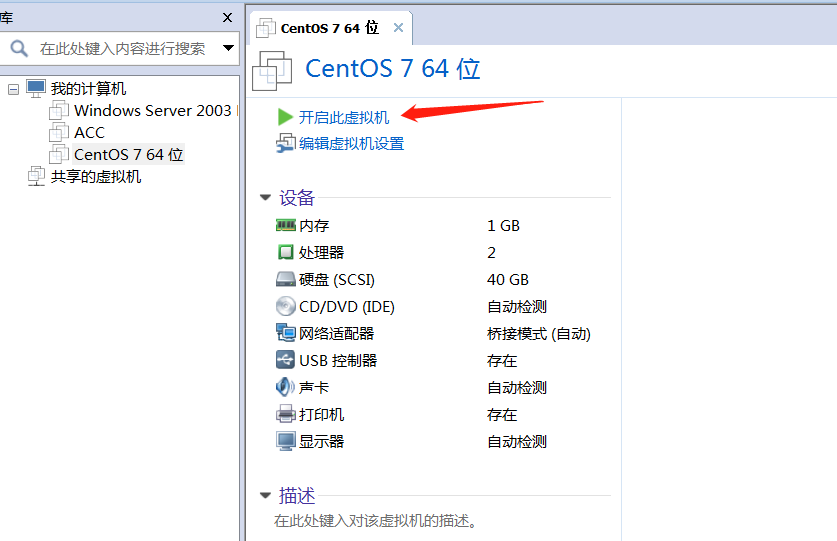Click the USB 控制器 label
The width and height of the screenshot is (837, 541).
pos(338,360)
